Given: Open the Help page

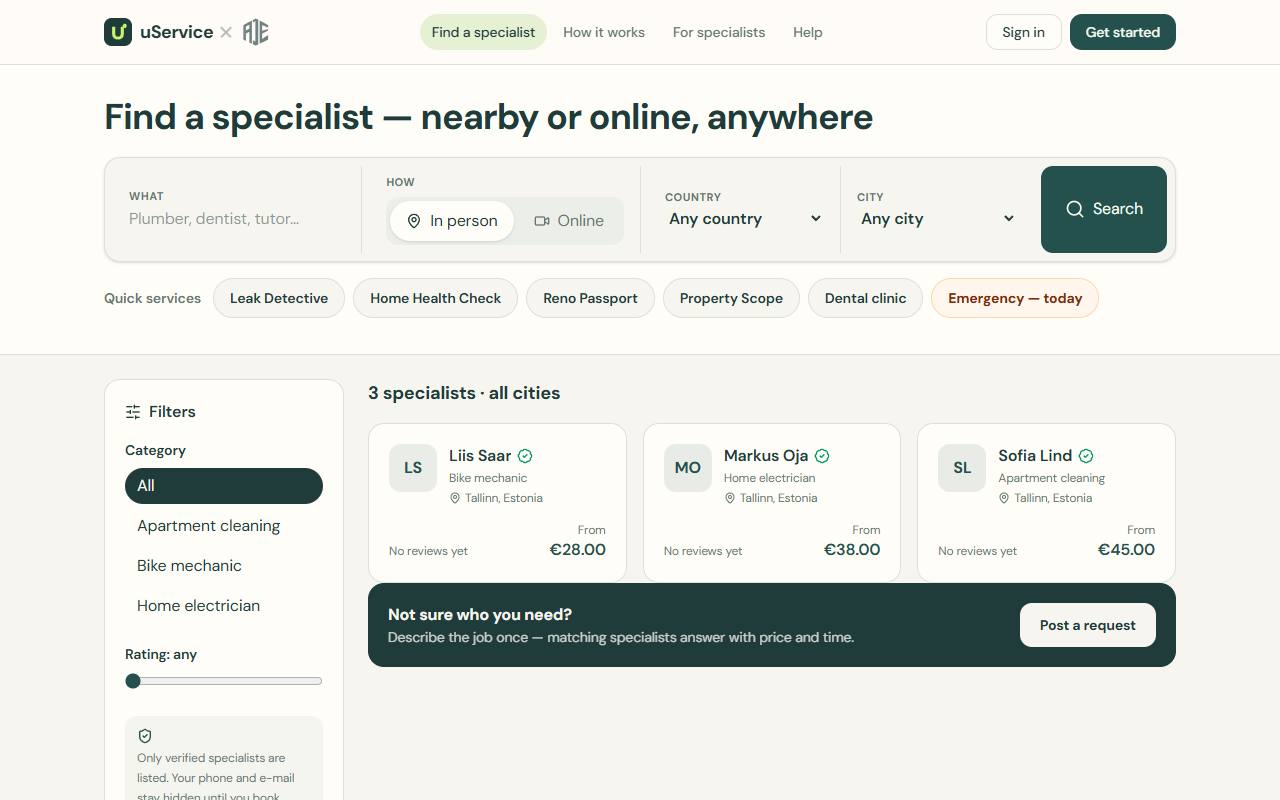Looking at the screenshot, I should (808, 32).
